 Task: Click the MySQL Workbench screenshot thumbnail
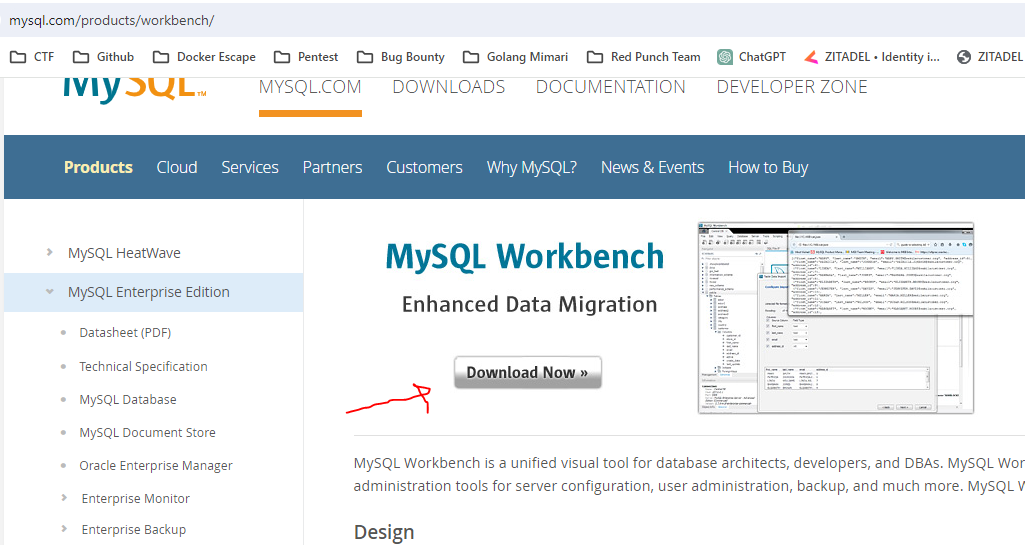click(x=835, y=318)
